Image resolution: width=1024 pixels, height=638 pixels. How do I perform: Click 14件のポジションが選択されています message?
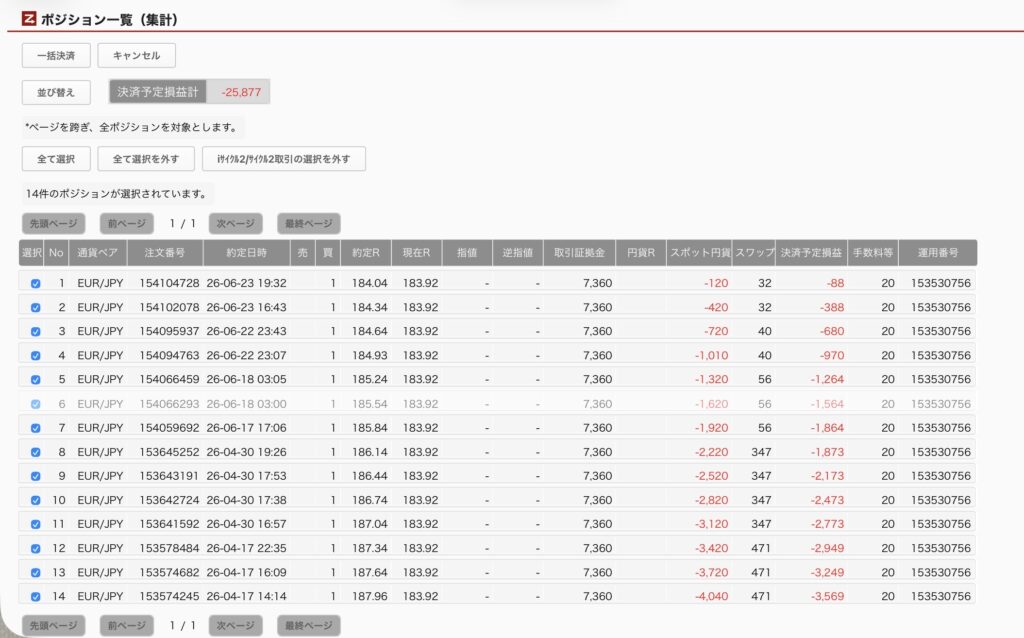tap(117, 193)
